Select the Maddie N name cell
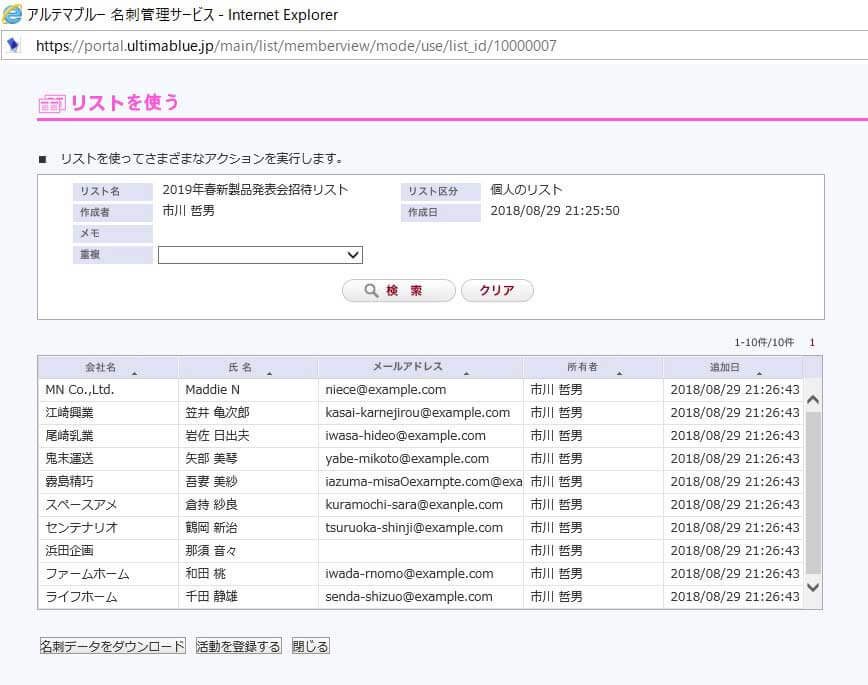 coord(248,390)
